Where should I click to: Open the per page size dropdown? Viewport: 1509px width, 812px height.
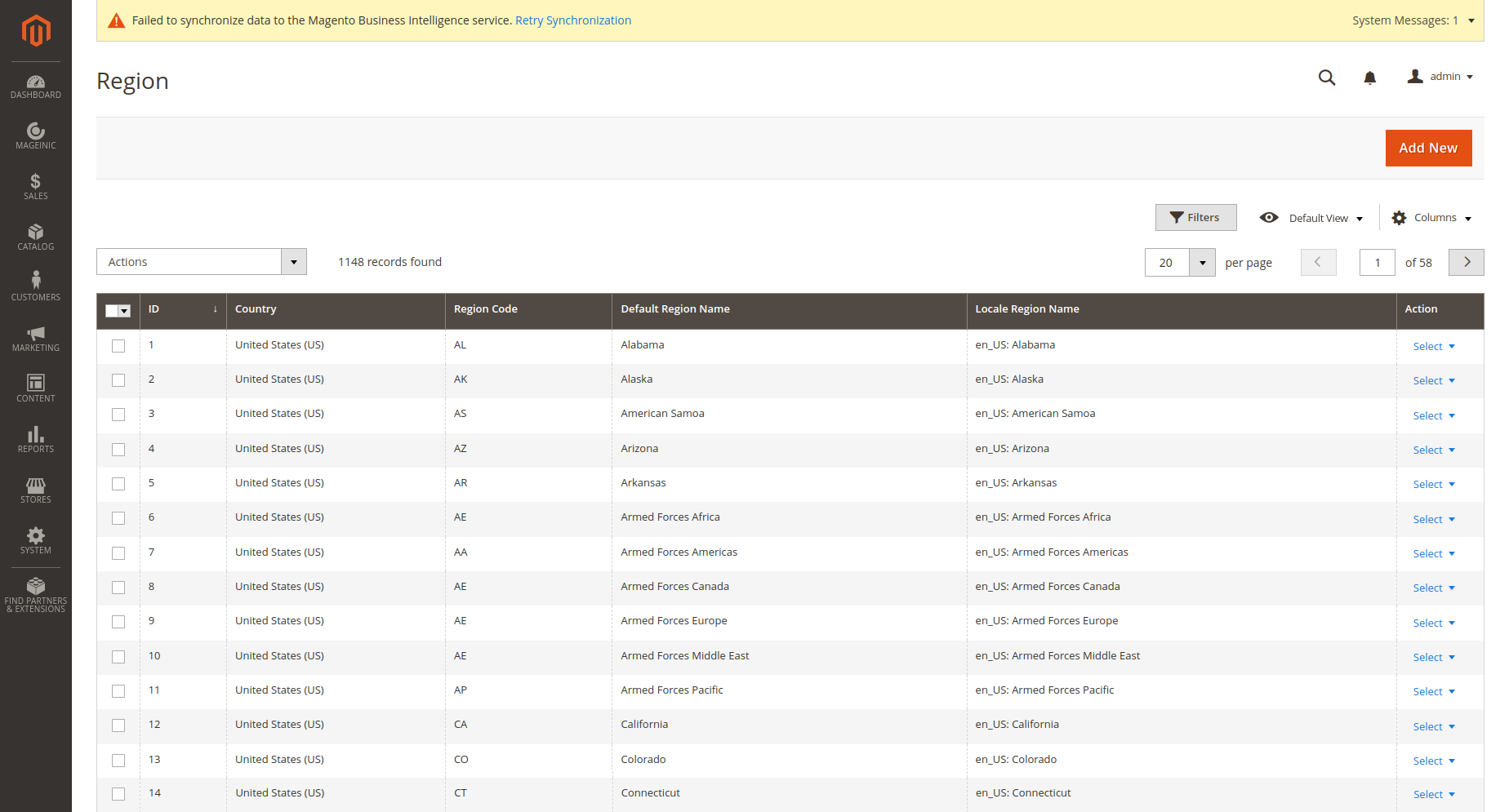pos(1202,263)
